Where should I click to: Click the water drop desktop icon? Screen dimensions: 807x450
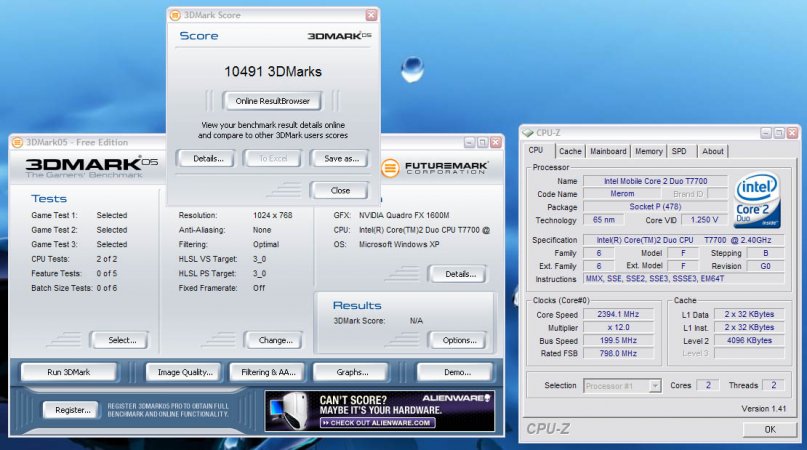point(412,70)
